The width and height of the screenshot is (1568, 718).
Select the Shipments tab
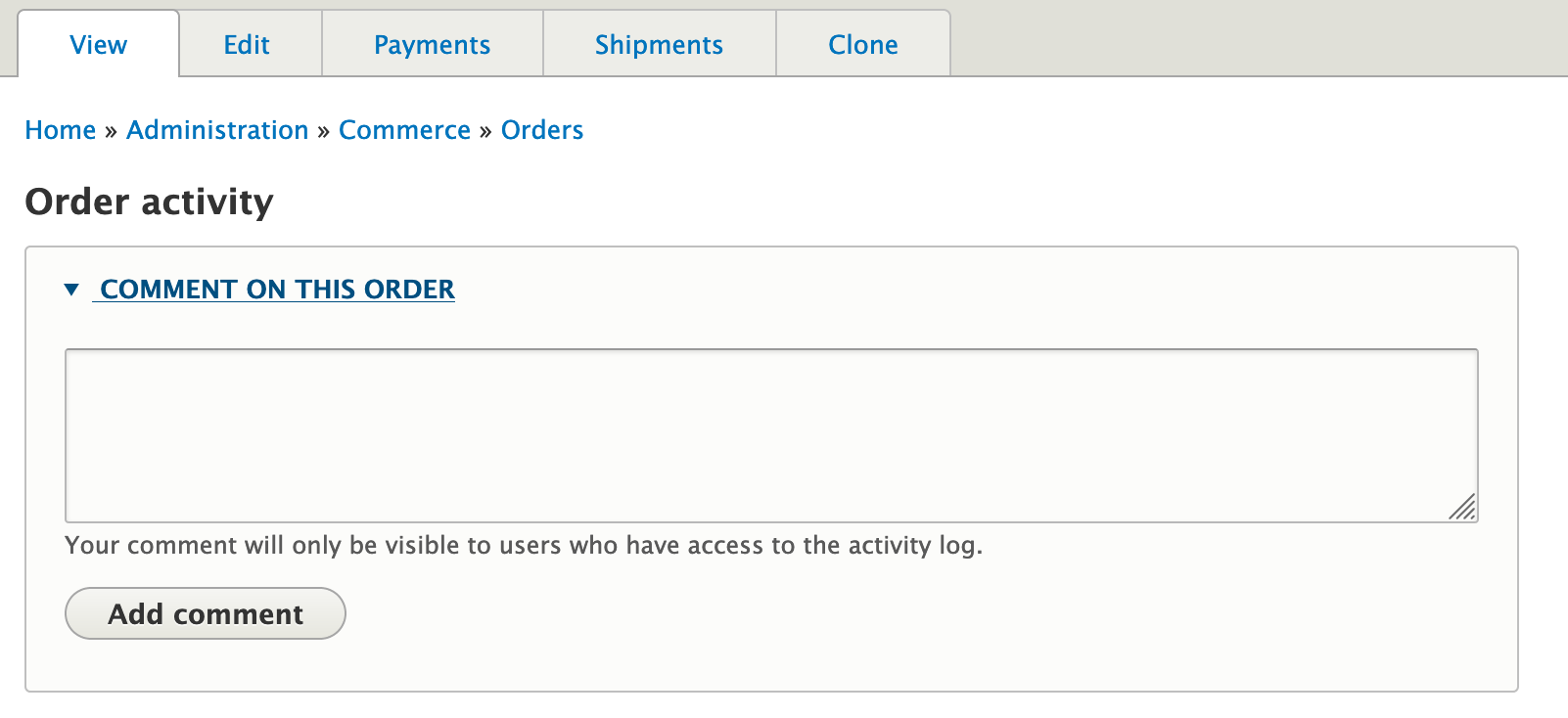(659, 44)
